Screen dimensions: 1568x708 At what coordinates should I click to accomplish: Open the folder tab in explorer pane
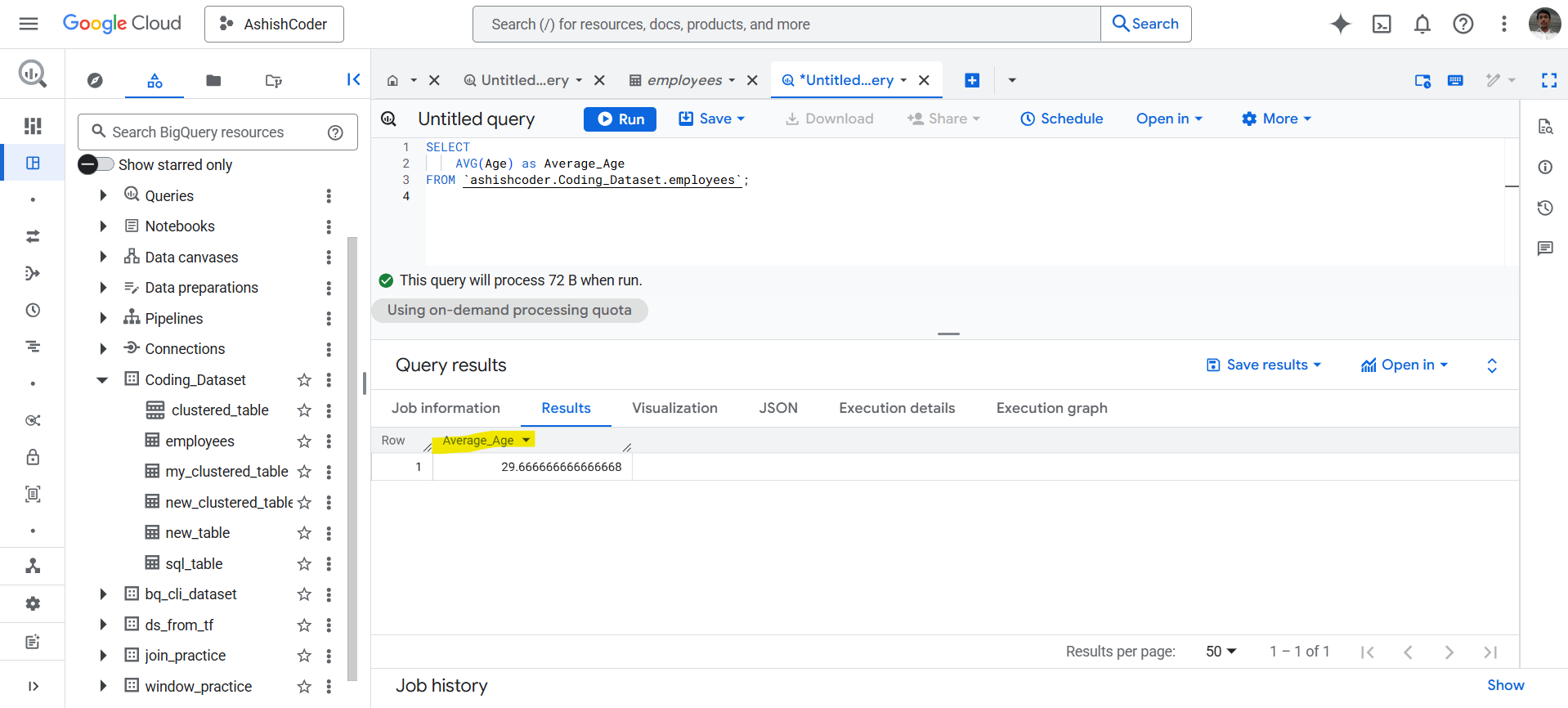[213, 80]
